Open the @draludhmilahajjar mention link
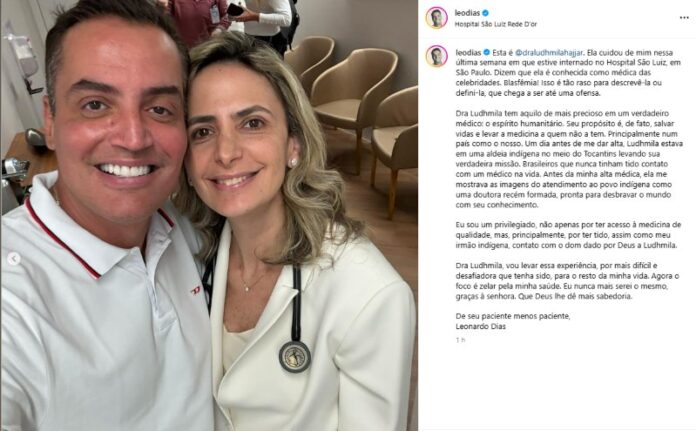The height and width of the screenshot is (431, 696). (549, 53)
